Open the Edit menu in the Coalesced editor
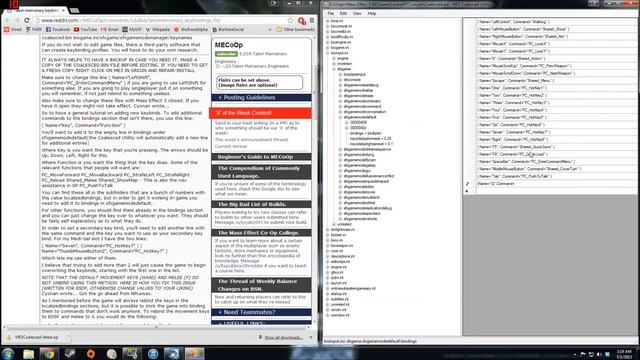The image size is (640, 360). (343, 13)
